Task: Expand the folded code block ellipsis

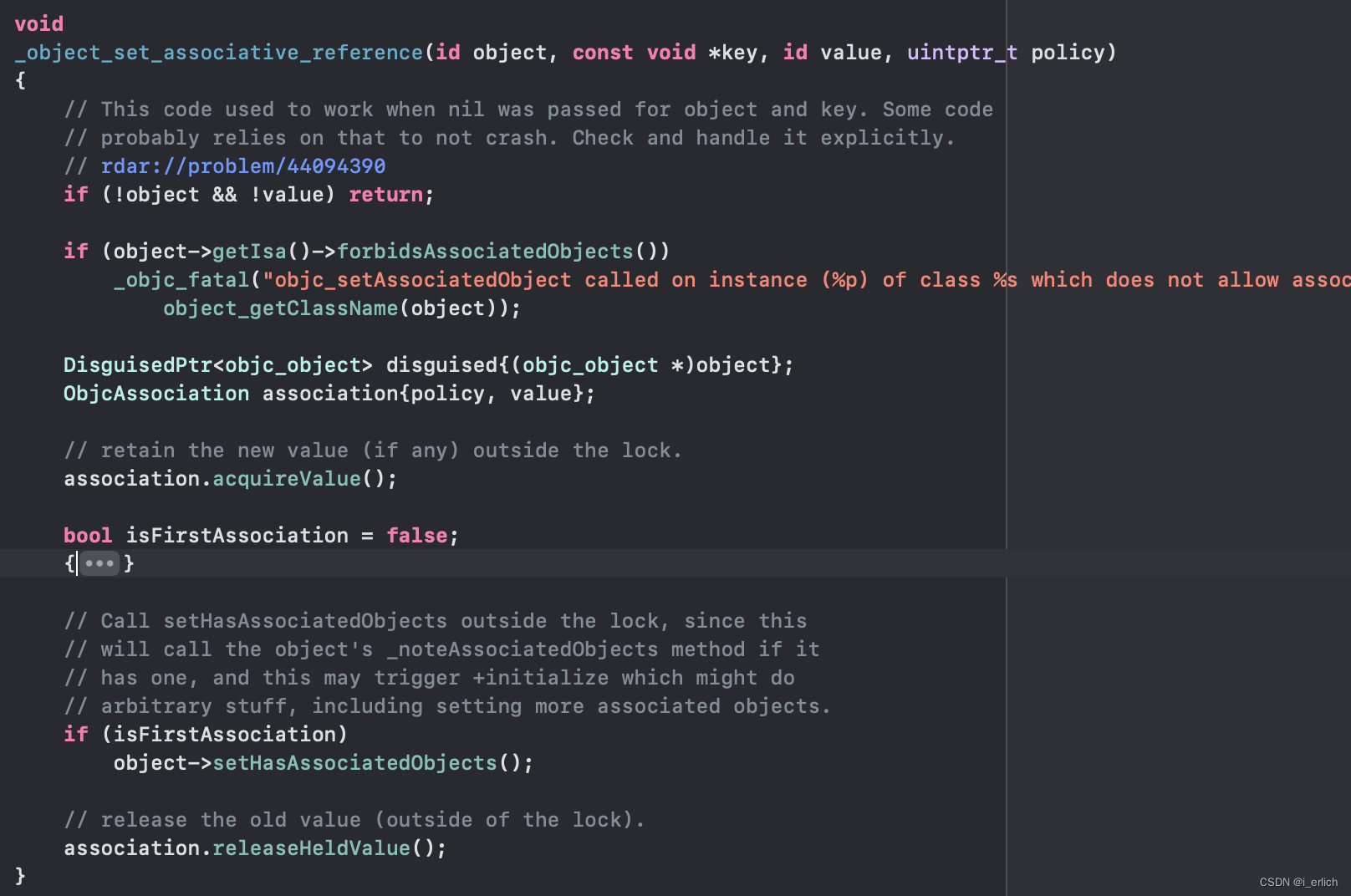Action: [x=99, y=563]
